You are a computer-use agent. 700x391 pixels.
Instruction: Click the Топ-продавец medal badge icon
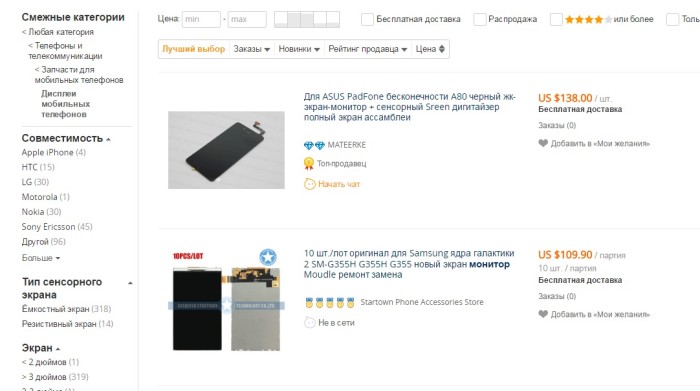(x=309, y=164)
